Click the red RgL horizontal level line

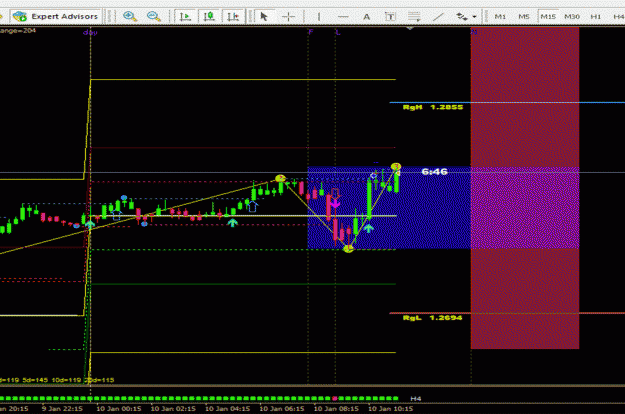pos(507,313)
